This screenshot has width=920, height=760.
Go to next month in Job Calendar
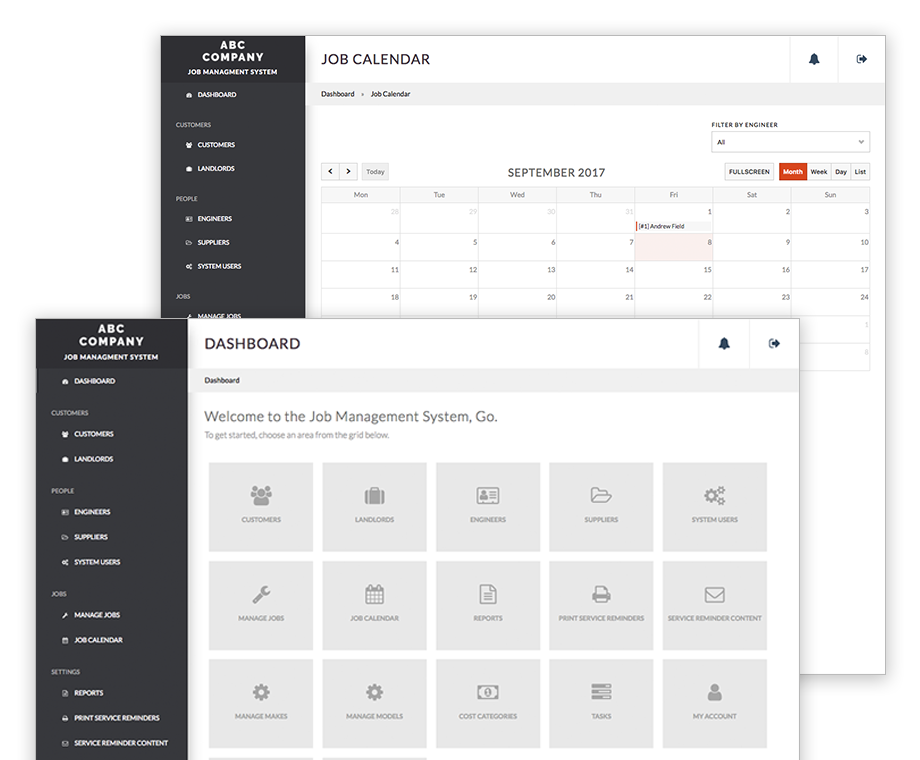click(x=349, y=171)
